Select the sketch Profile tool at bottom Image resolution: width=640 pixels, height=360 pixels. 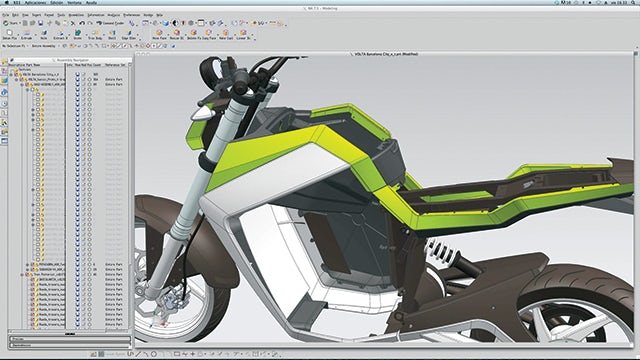pos(130,354)
